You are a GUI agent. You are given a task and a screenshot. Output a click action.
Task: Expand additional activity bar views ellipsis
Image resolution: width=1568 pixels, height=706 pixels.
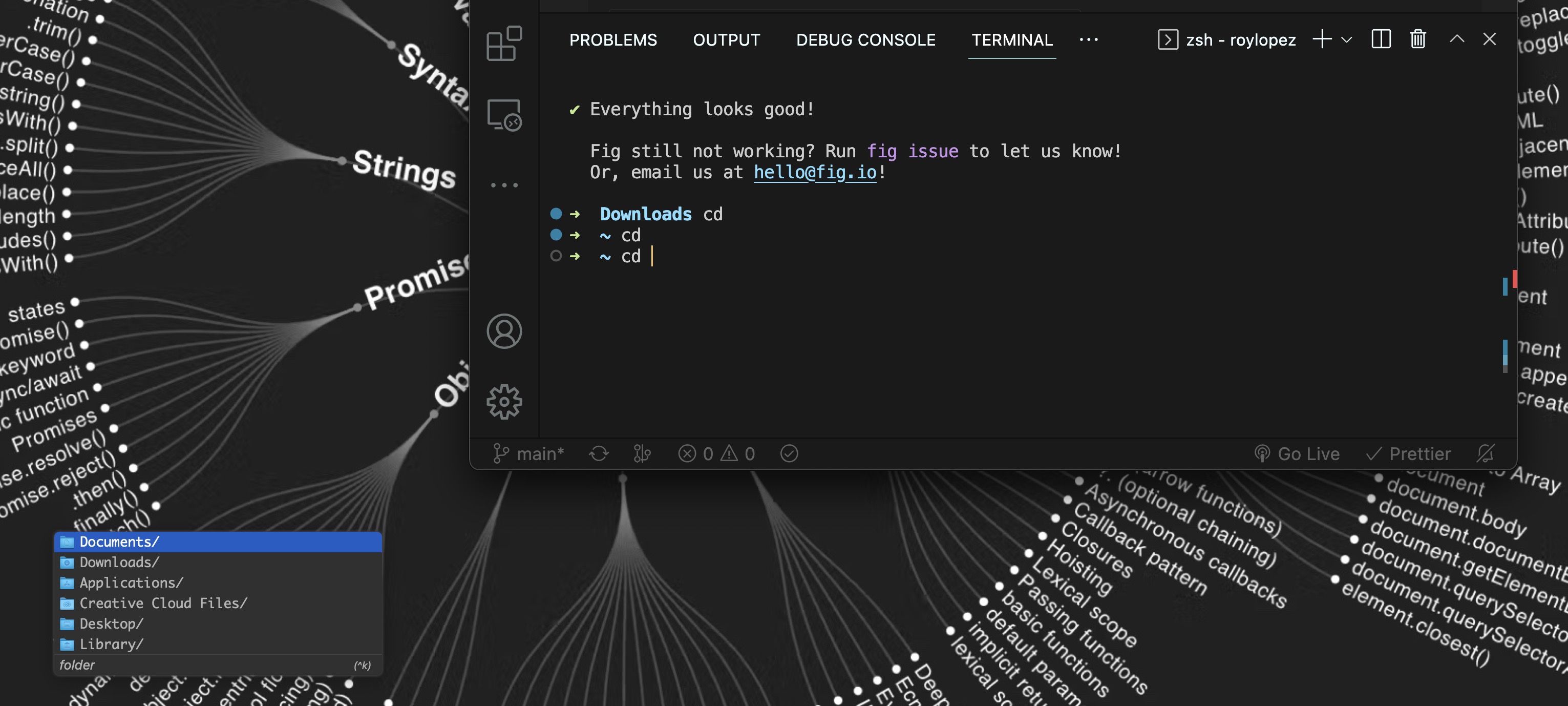(503, 185)
